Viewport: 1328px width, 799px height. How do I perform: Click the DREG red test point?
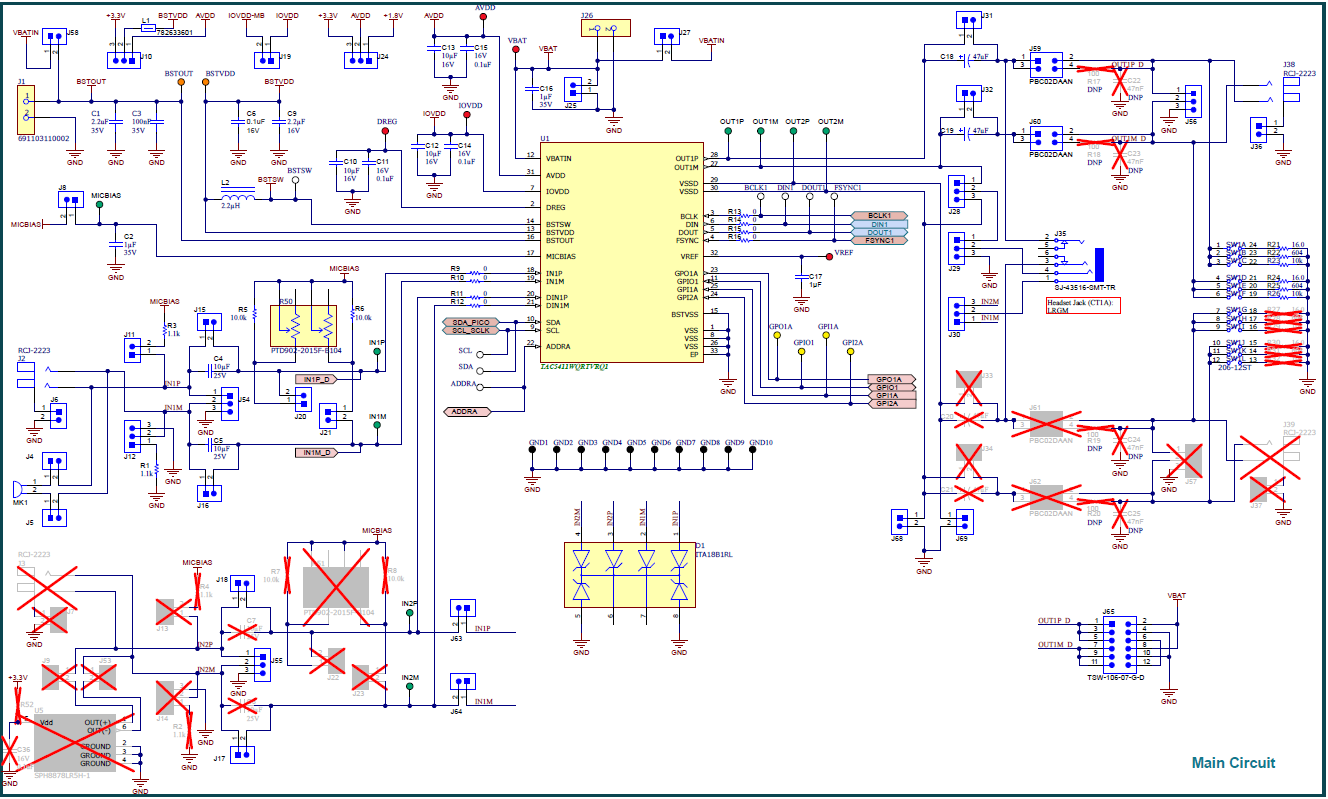point(386,130)
